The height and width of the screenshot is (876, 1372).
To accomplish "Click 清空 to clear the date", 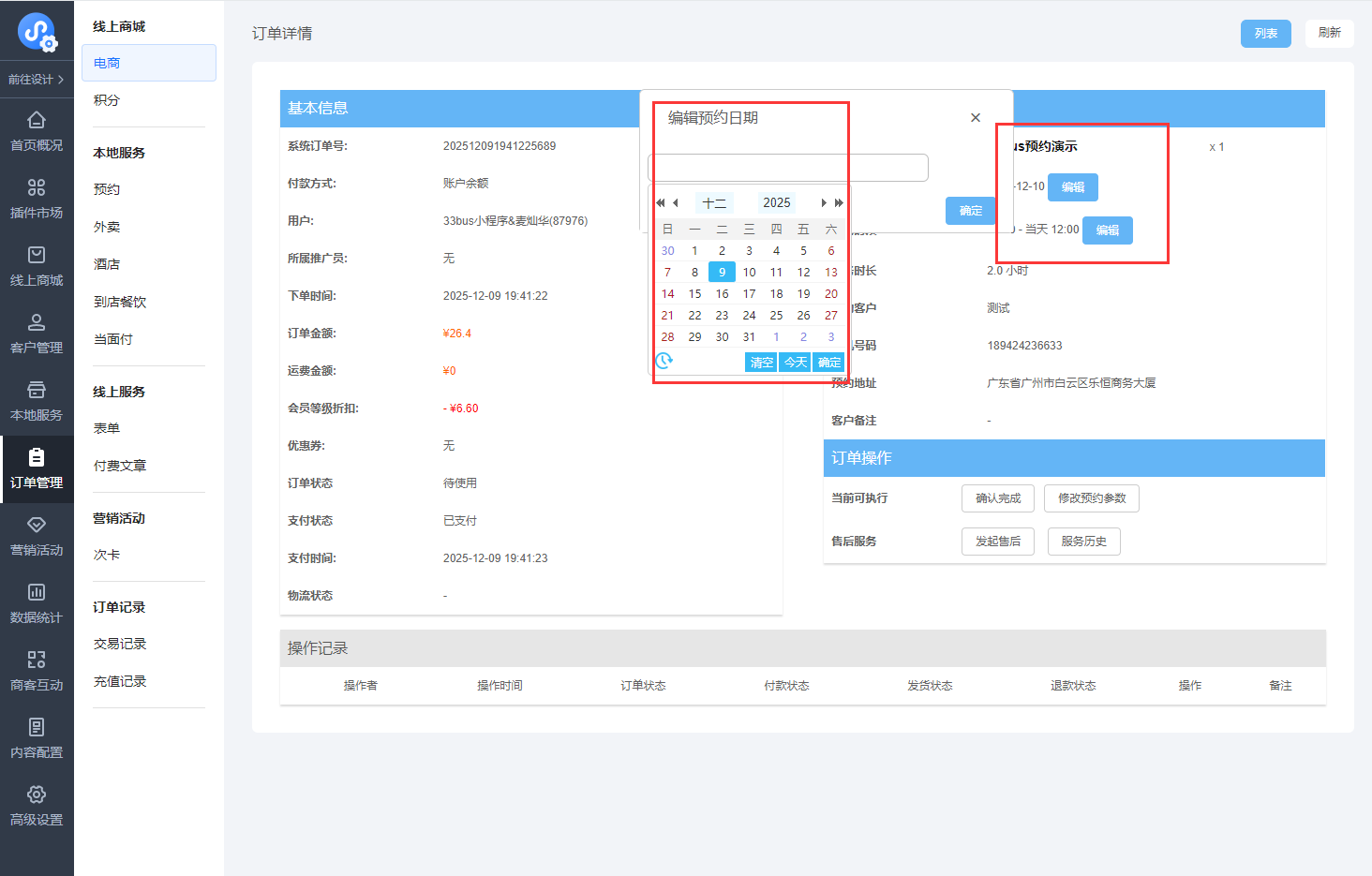I will [761, 362].
